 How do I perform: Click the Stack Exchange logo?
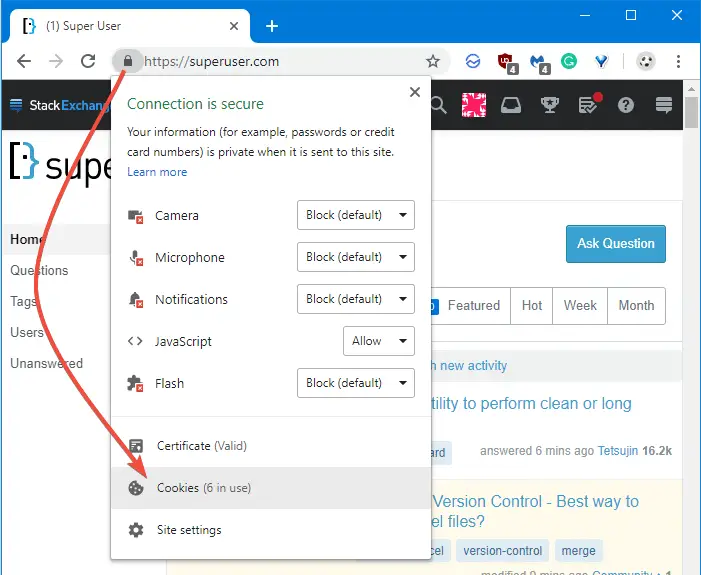pos(58,105)
